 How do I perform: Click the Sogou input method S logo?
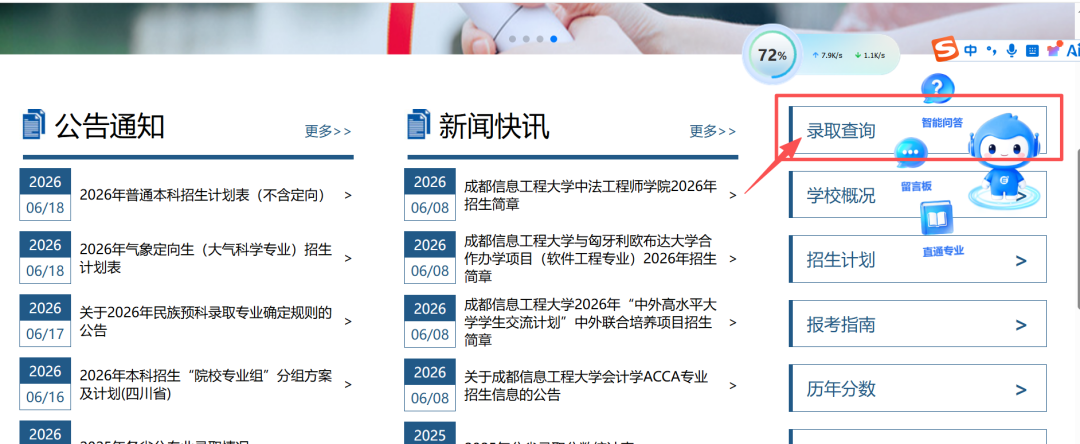[945, 50]
